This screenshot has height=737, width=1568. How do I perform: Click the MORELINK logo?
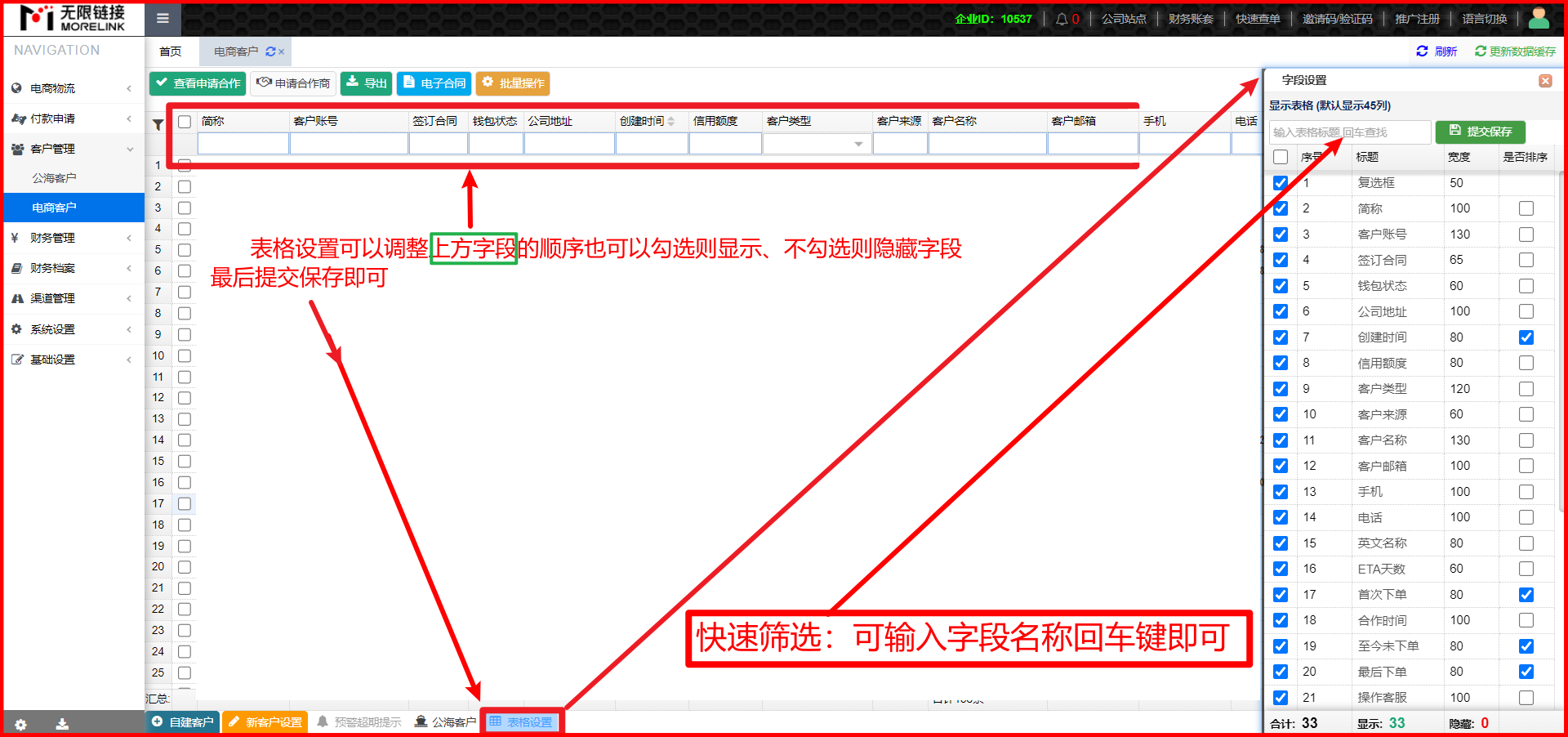tap(73, 18)
